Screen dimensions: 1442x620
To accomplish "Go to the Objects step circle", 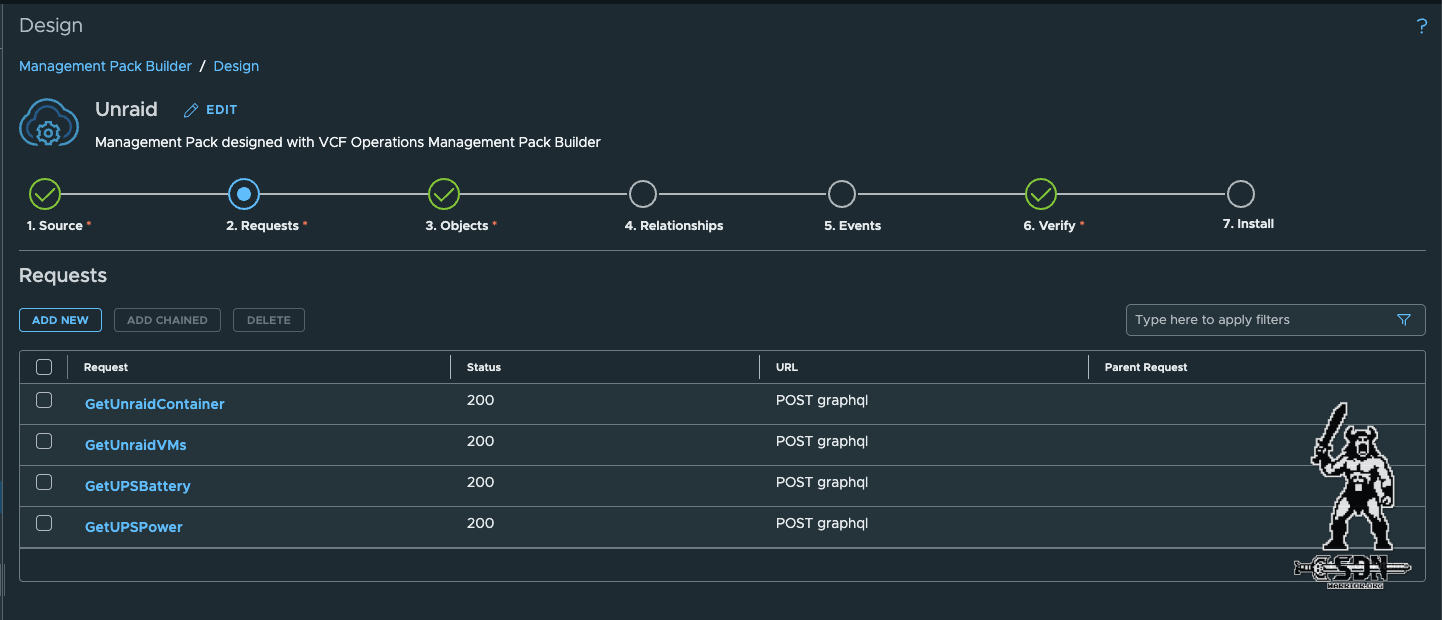I will click(444, 194).
